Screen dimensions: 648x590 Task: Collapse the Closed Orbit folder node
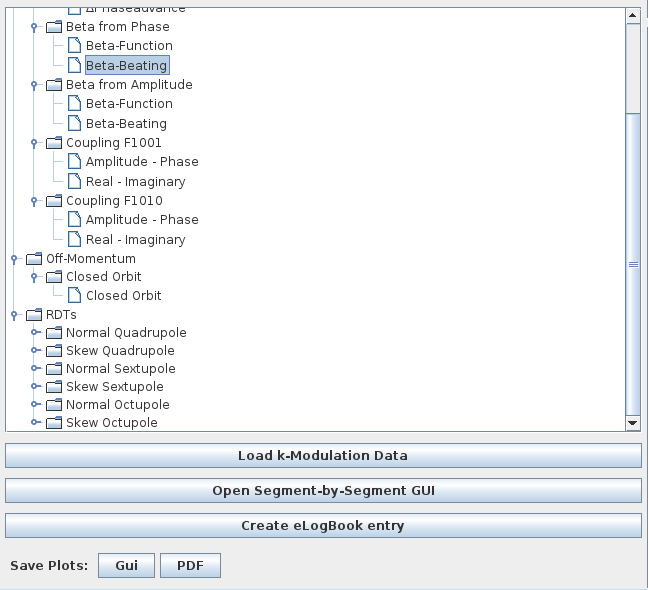pyautogui.click(x=34, y=277)
